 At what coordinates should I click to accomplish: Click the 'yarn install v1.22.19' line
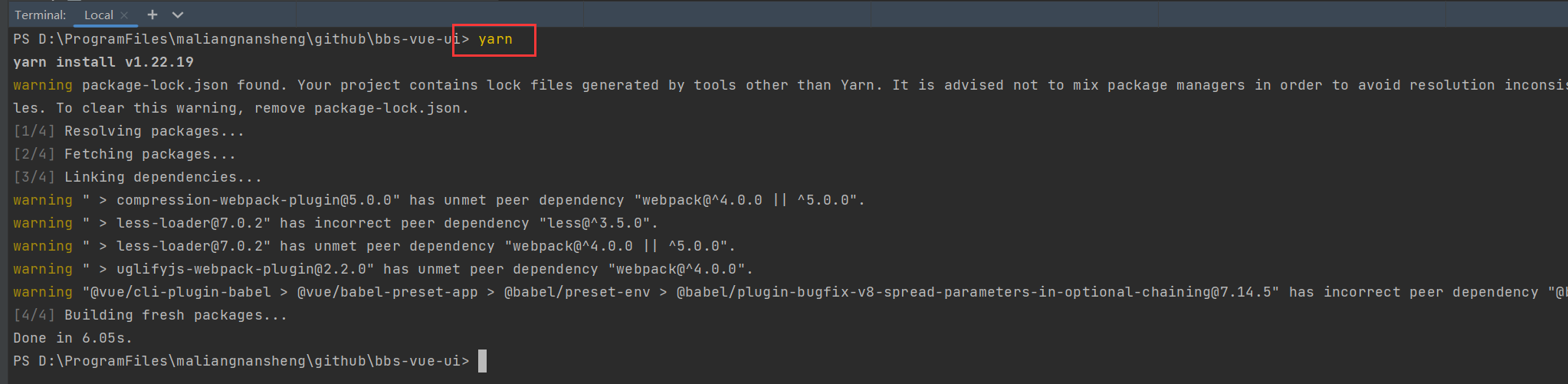click(x=103, y=62)
